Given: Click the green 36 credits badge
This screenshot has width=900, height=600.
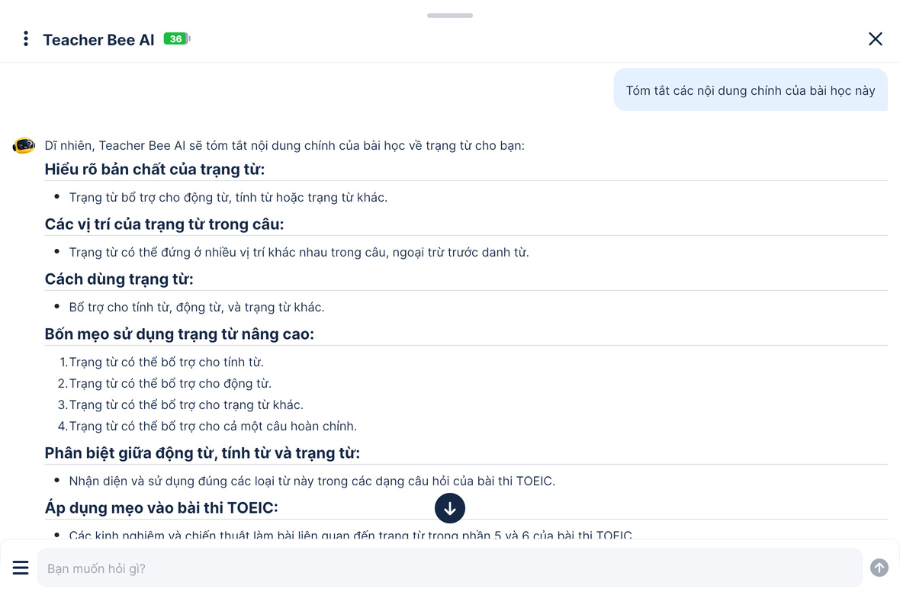Looking at the screenshot, I should [x=177, y=39].
